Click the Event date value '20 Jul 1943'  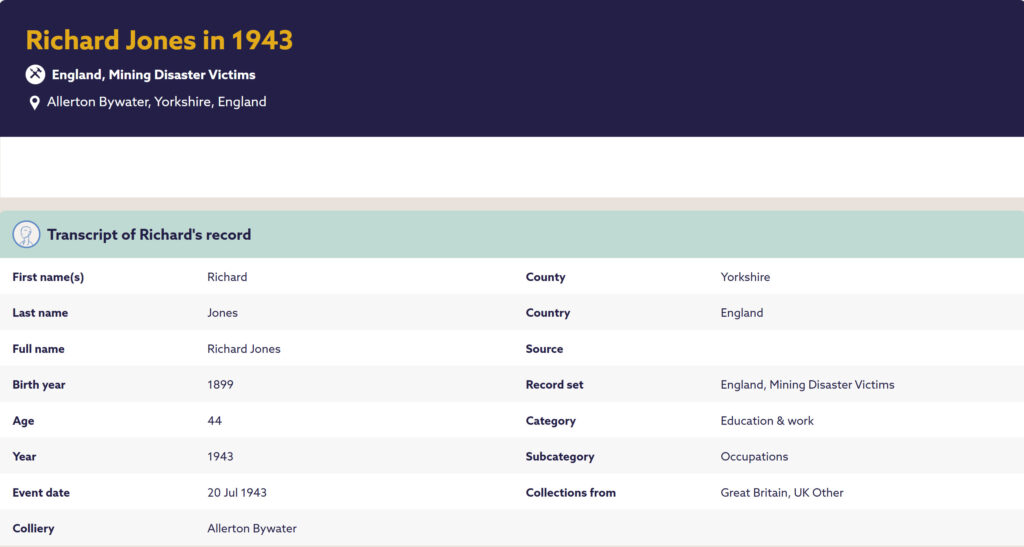[x=236, y=493]
